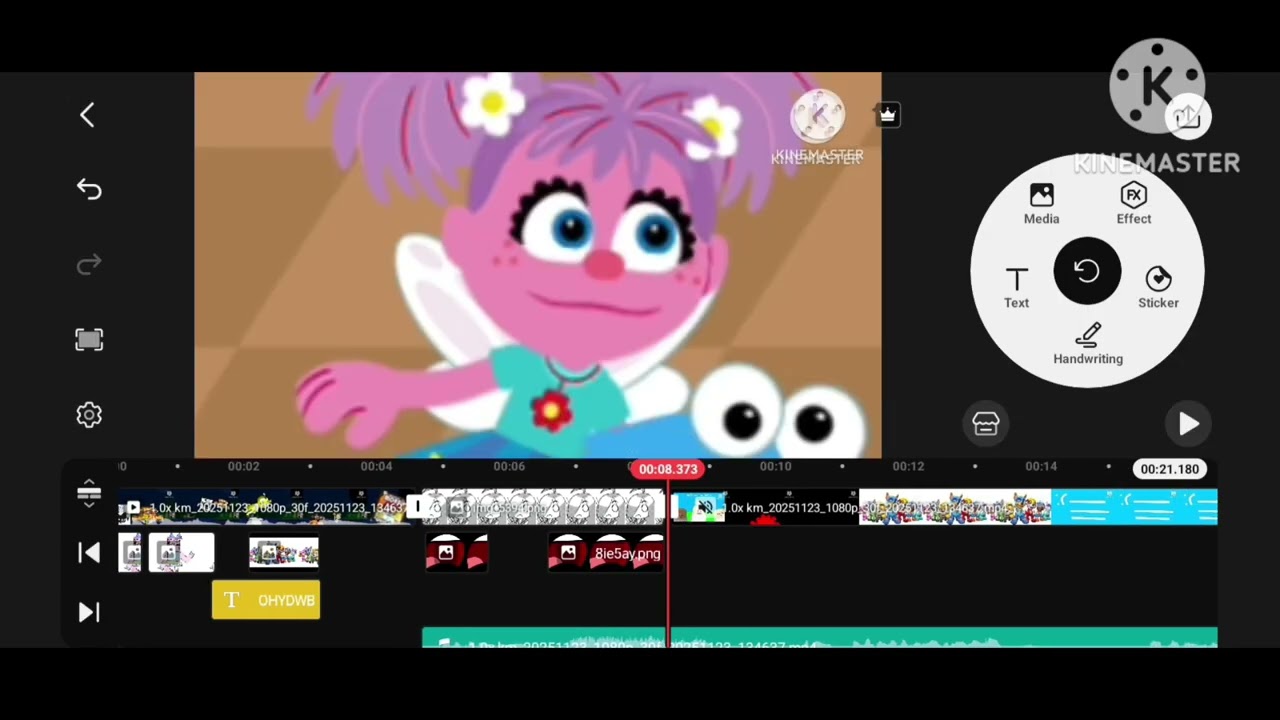Select the red image layer near 00:05

click(456, 553)
